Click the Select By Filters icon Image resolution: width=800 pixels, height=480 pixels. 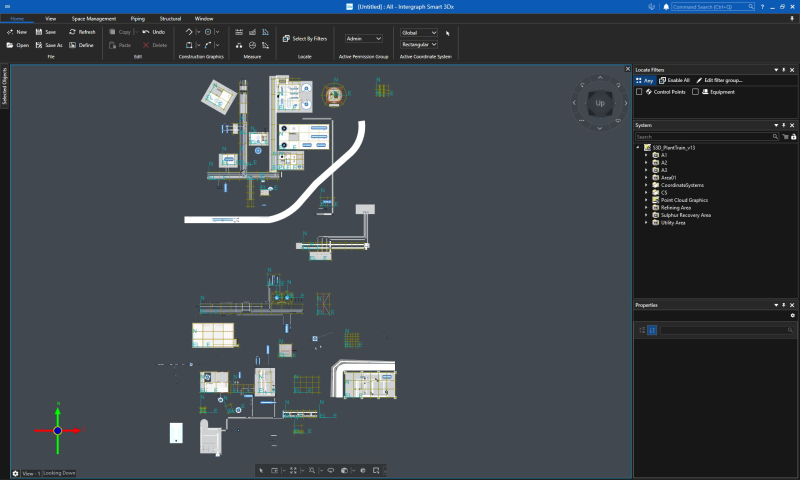286,38
